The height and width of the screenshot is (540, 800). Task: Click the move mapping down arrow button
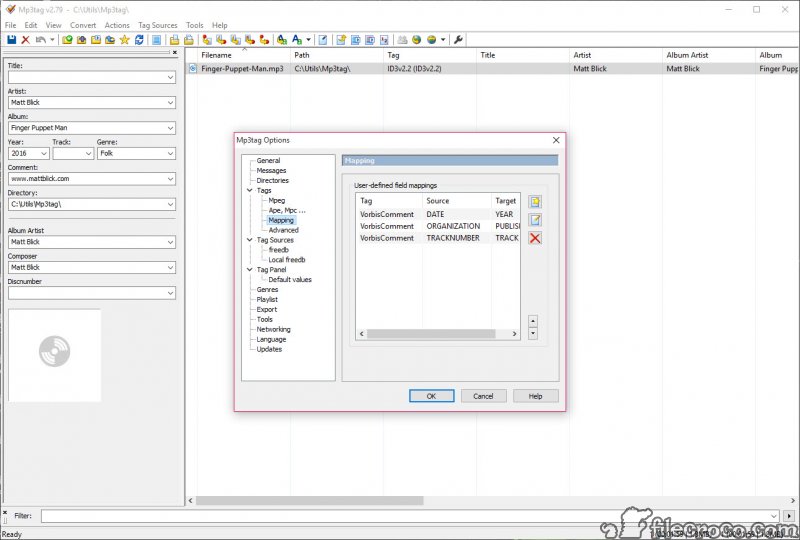(x=533, y=333)
